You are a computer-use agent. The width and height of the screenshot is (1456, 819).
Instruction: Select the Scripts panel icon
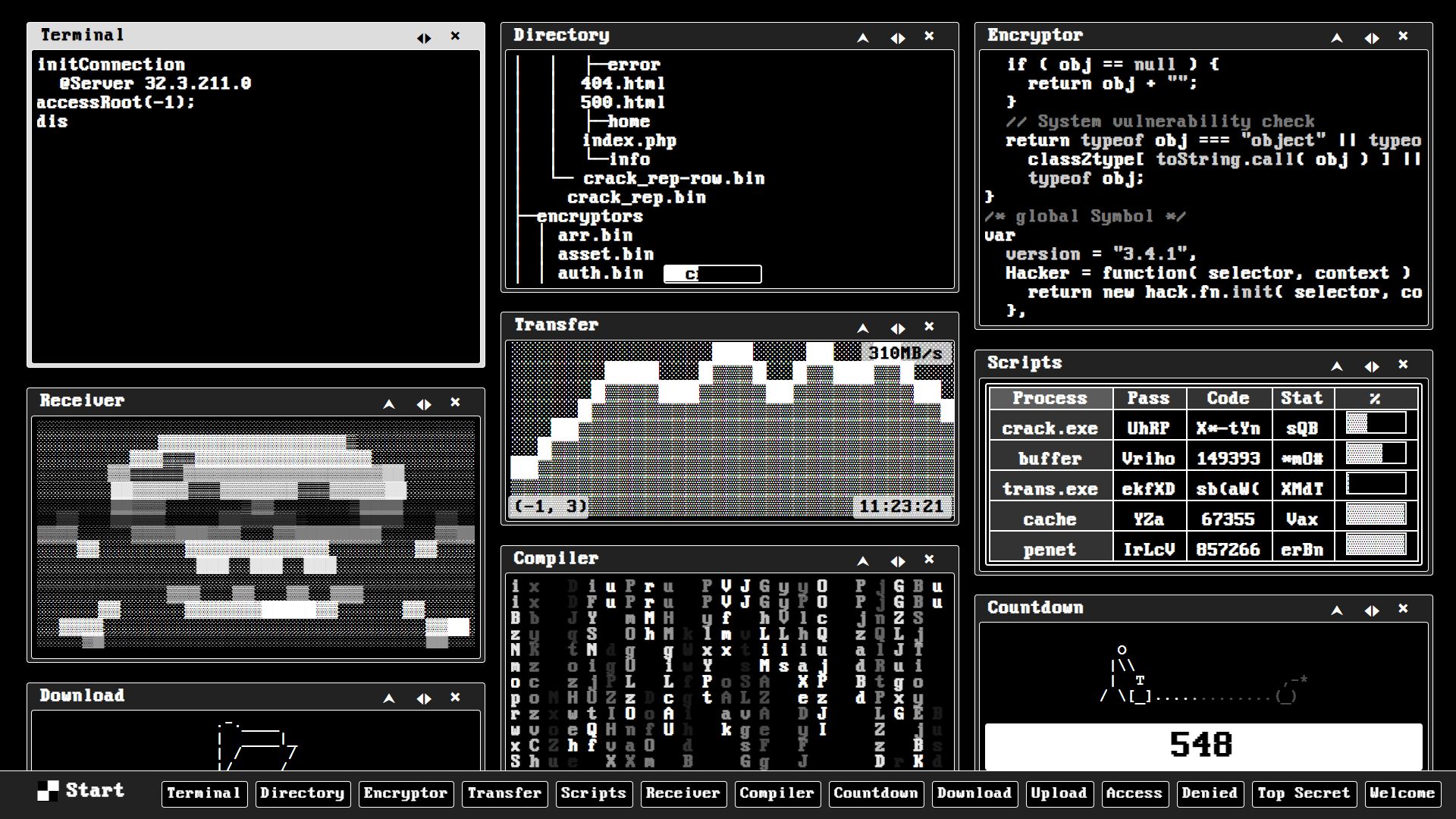pyautogui.click(x=593, y=793)
